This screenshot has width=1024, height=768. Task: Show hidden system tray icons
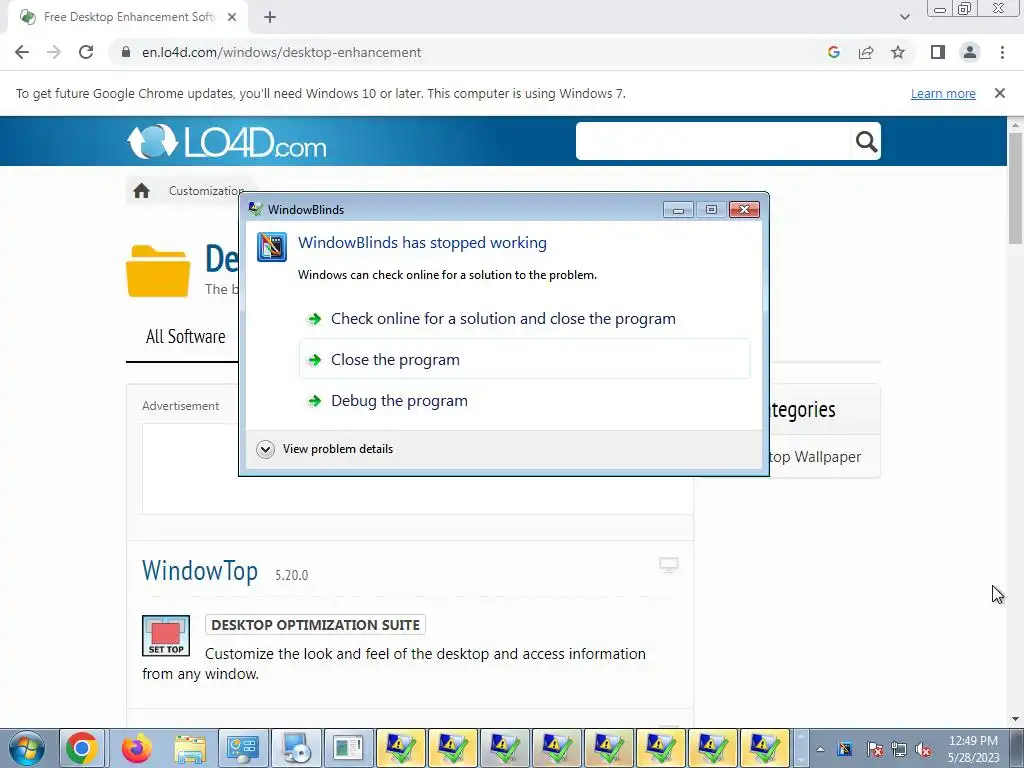pyautogui.click(x=820, y=750)
